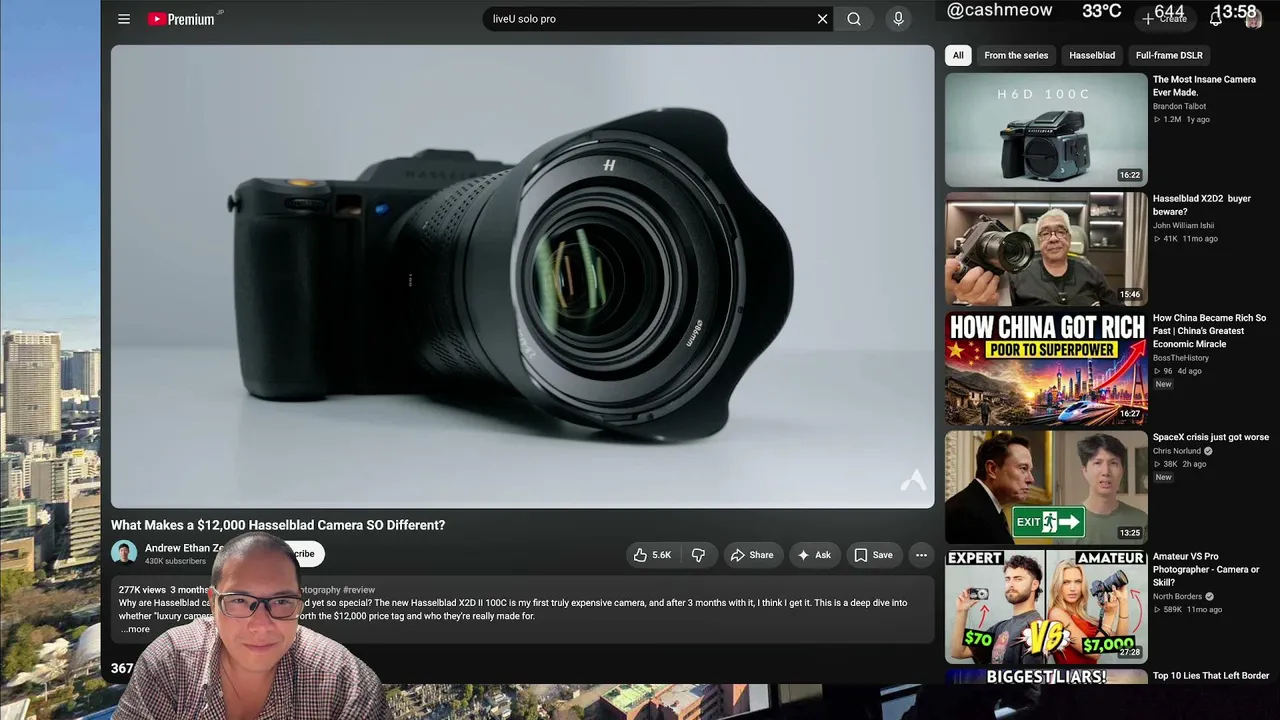Select the 'From the series' chip
This screenshot has height=720, width=1280.
[1016, 55]
